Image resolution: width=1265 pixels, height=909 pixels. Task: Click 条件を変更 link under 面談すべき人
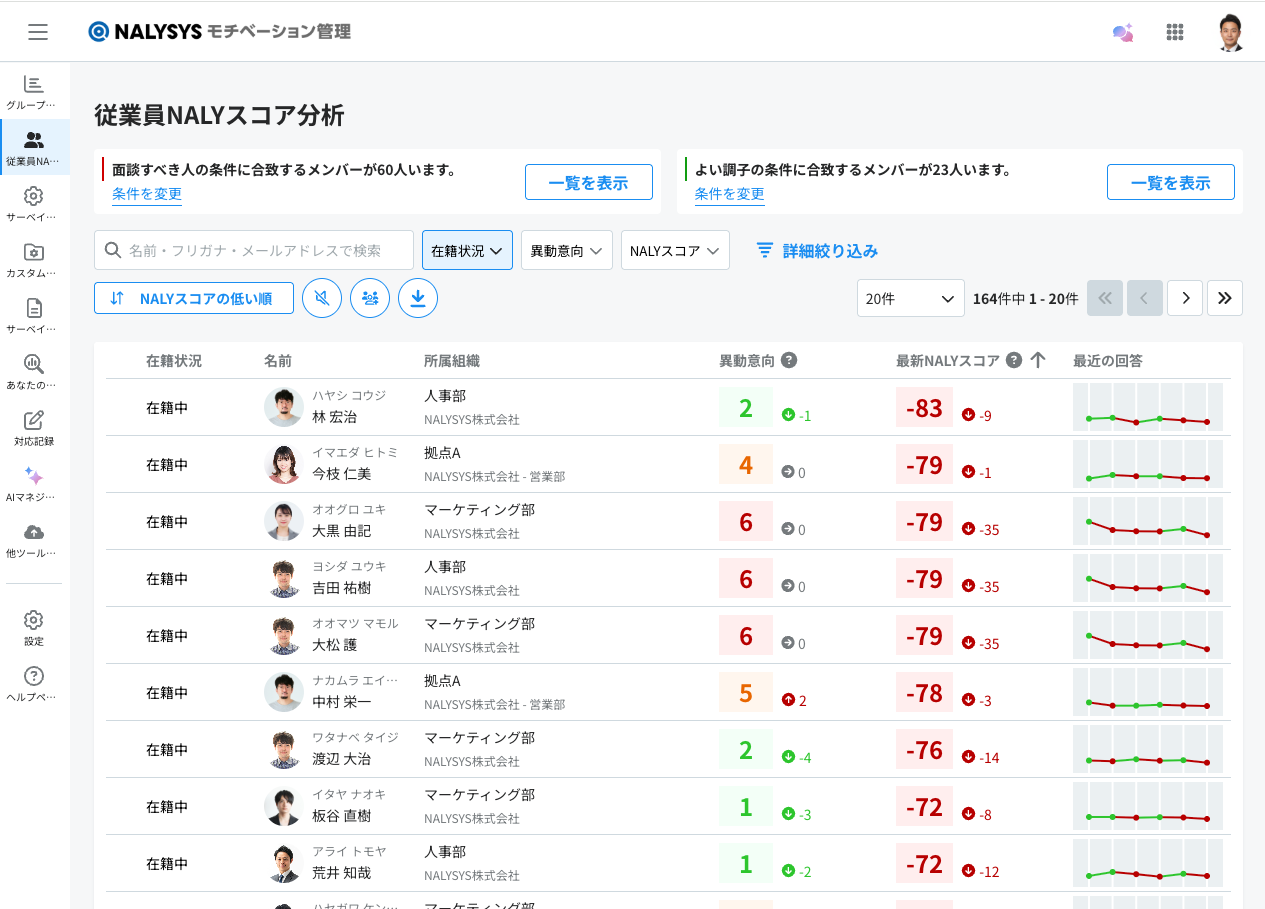147,194
